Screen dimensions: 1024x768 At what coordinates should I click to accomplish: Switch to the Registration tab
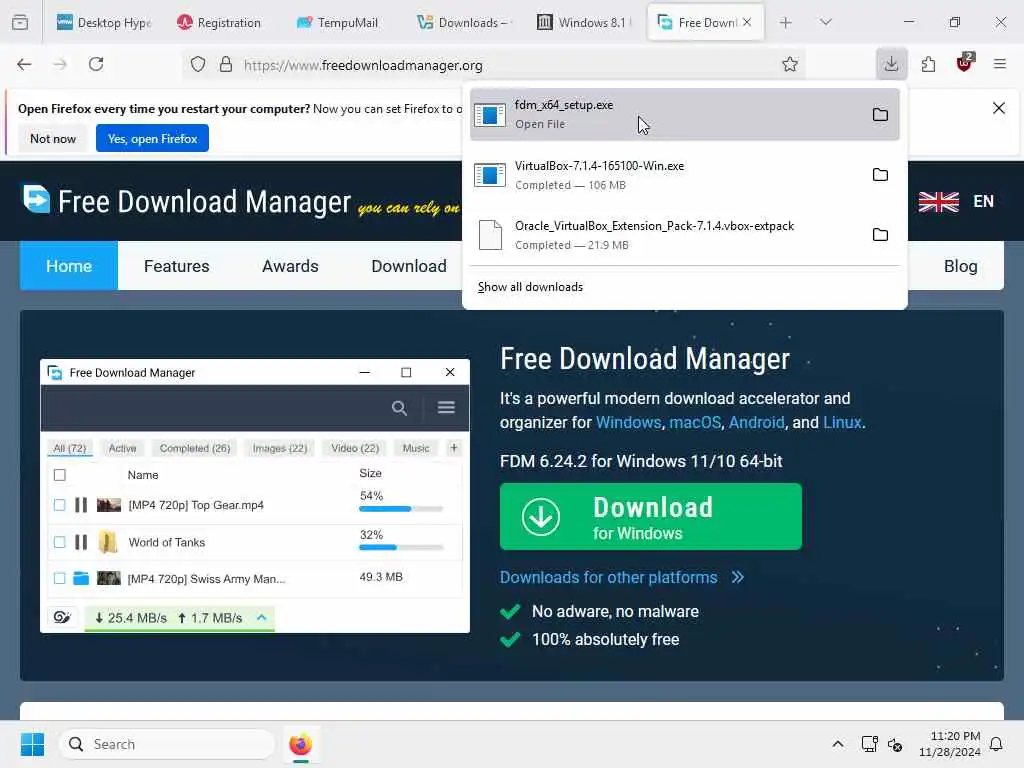pyautogui.click(x=221, y=22)
